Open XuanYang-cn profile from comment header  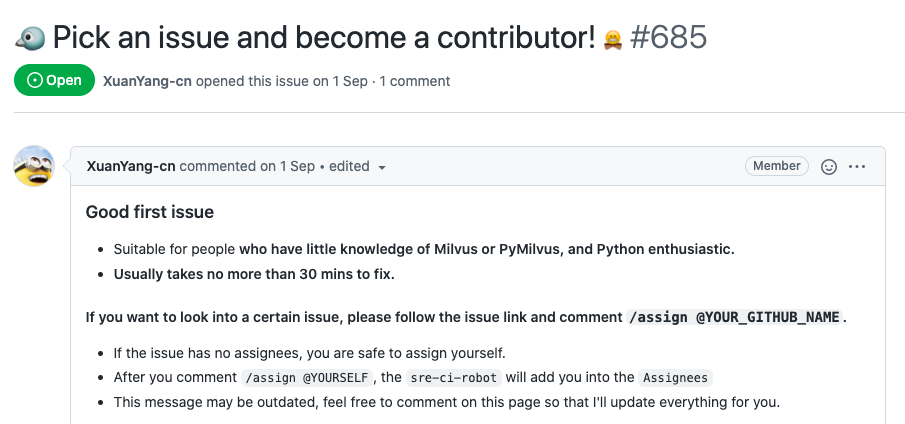click(x=131, y=166)
